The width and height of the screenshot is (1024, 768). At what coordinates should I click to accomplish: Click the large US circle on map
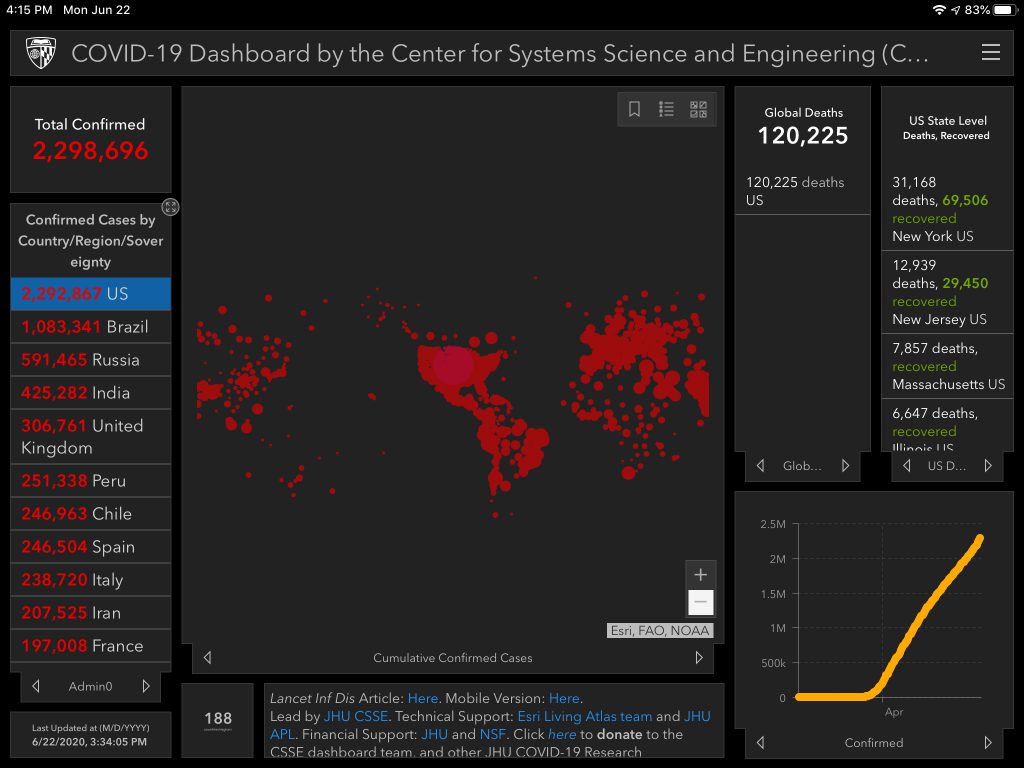tap(453, 365)
